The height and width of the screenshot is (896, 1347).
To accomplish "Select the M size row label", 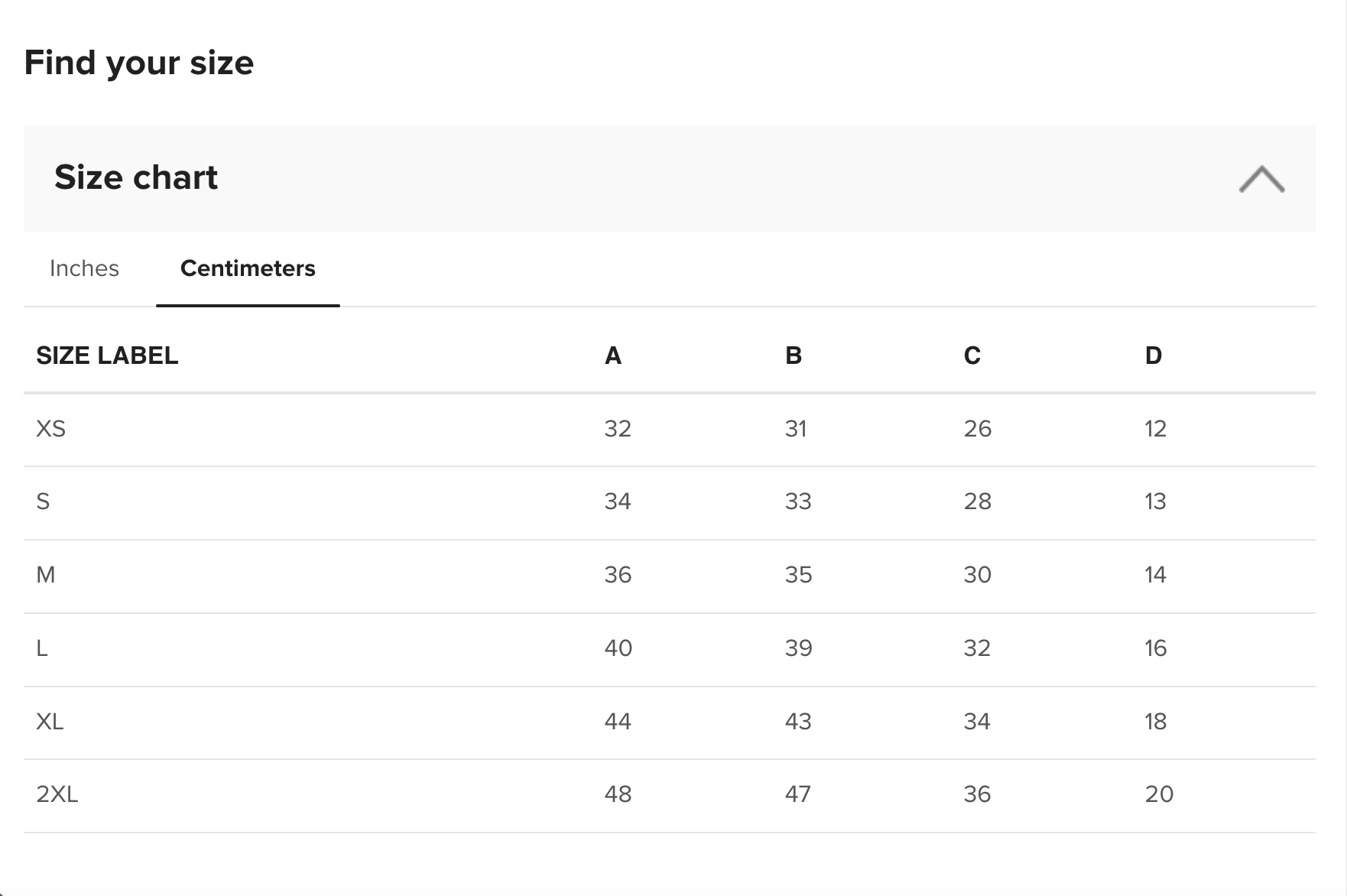I will coord(46,575).
